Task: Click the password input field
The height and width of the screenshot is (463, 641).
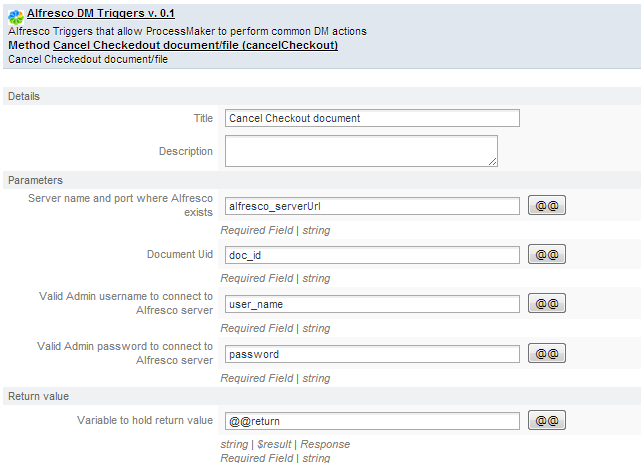Action: tap(372, 354)
